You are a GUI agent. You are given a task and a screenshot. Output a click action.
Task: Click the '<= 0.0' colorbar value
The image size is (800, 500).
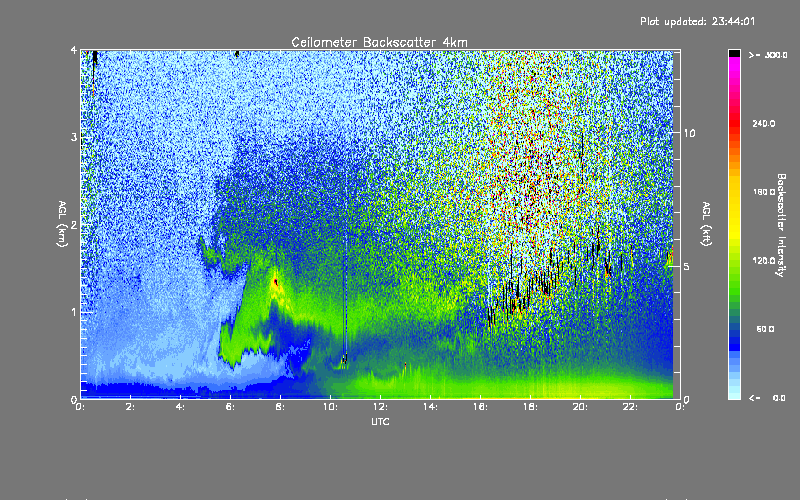pyautogui.click(x=767, y=398)
